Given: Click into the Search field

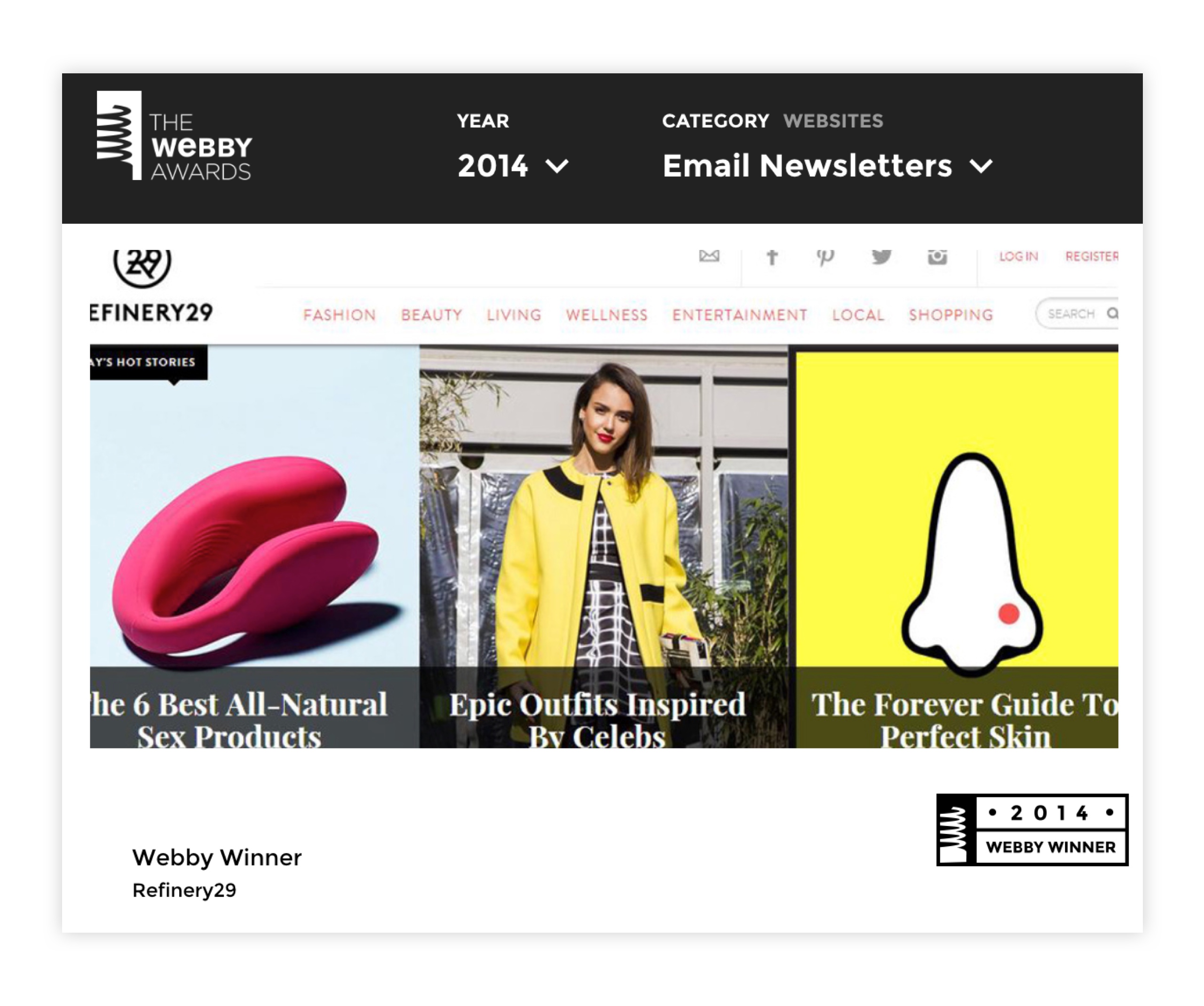Looking at the screenshot, I should click(x=1077, y=313).
